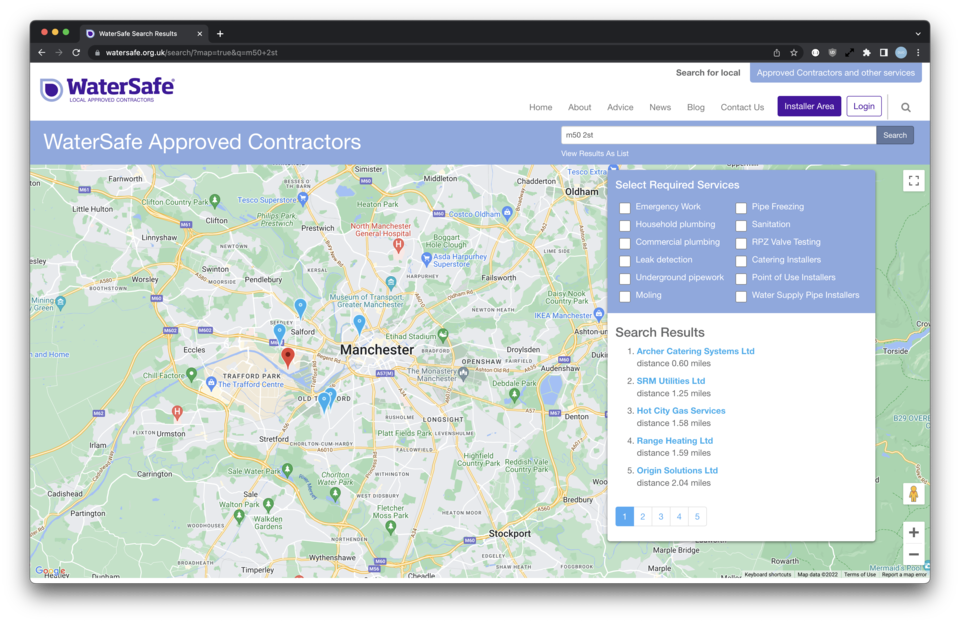Click the magnifier search icon in the header
The height and width of the screenshot is (623, 960).
[x=906, y=107]
